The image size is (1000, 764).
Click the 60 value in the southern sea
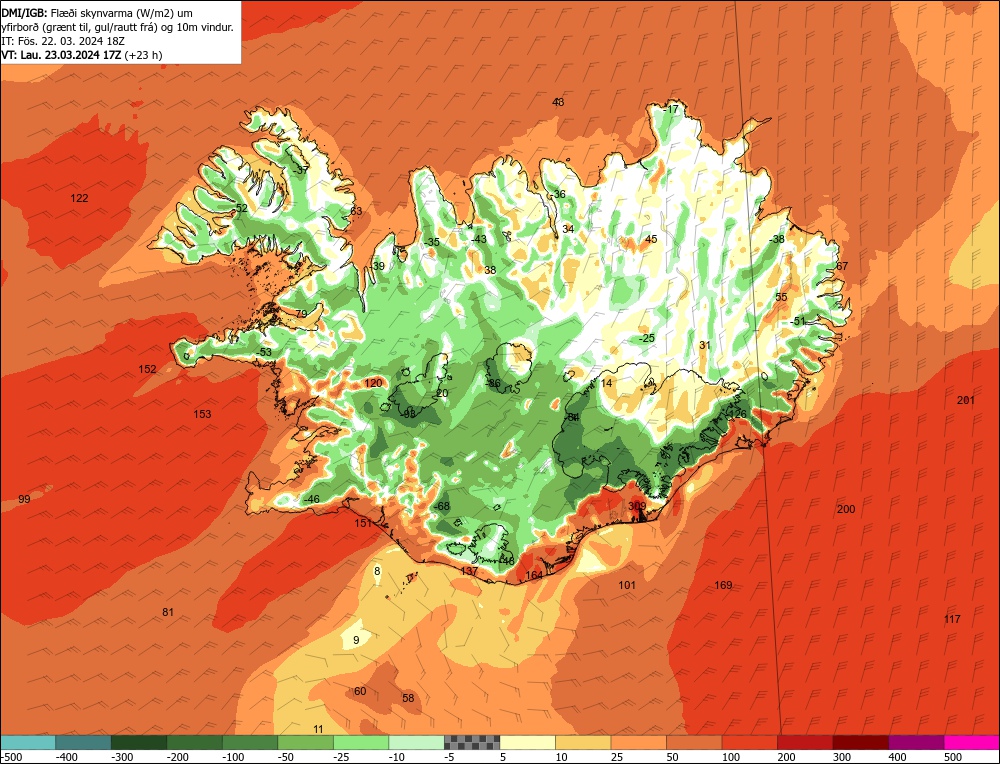(360, 691)
